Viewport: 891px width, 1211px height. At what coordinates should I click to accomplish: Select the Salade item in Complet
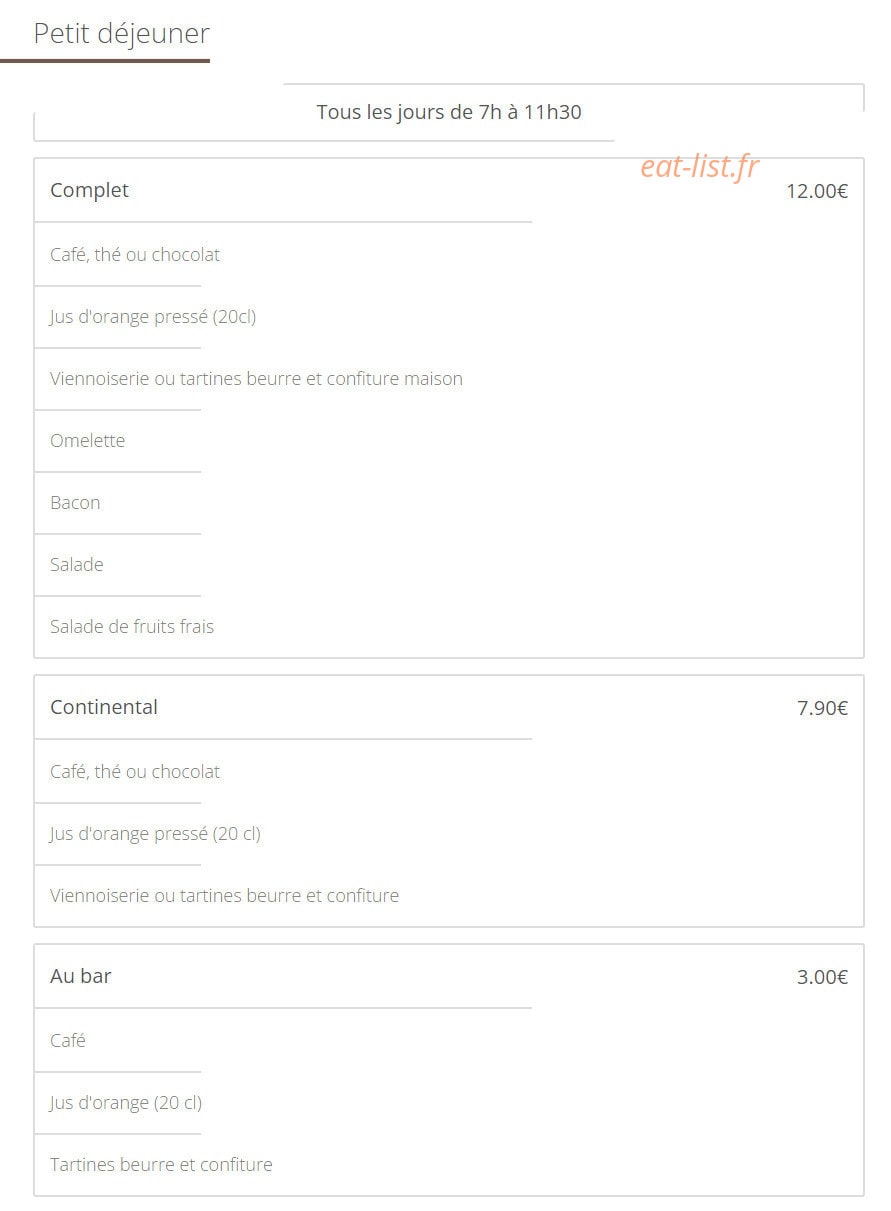[x=76, y=564]
